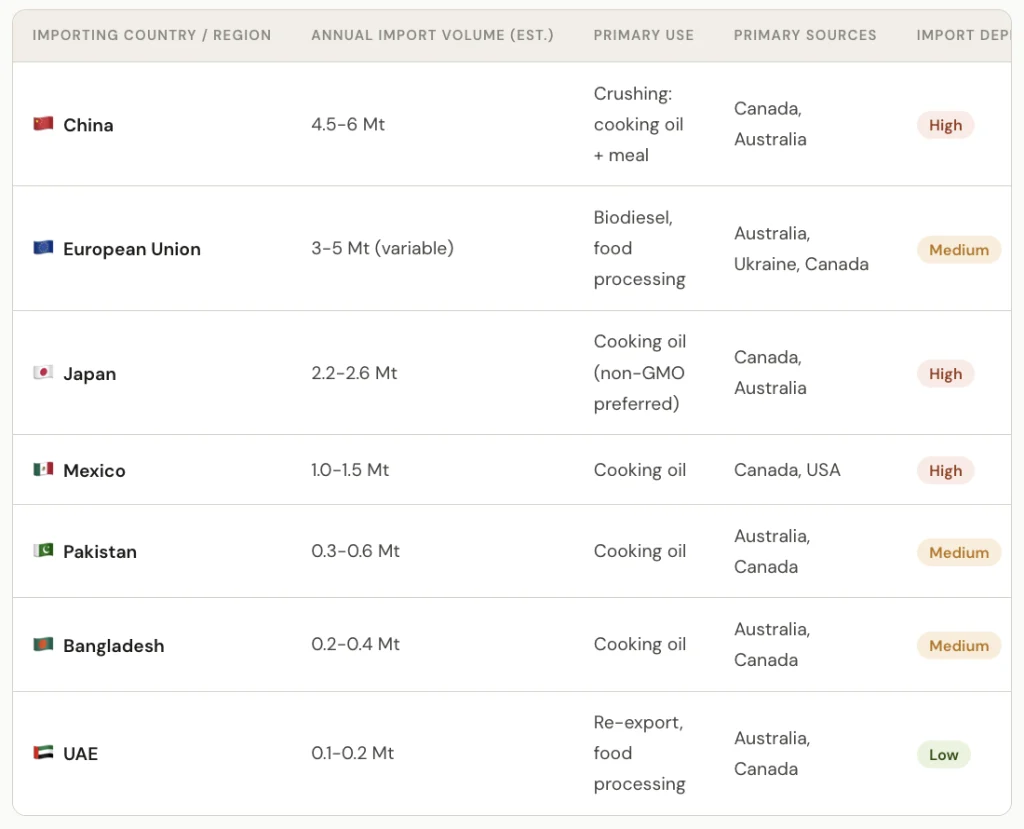Click the Importing Country / Region column header
1024x829 pixels.
152,35
